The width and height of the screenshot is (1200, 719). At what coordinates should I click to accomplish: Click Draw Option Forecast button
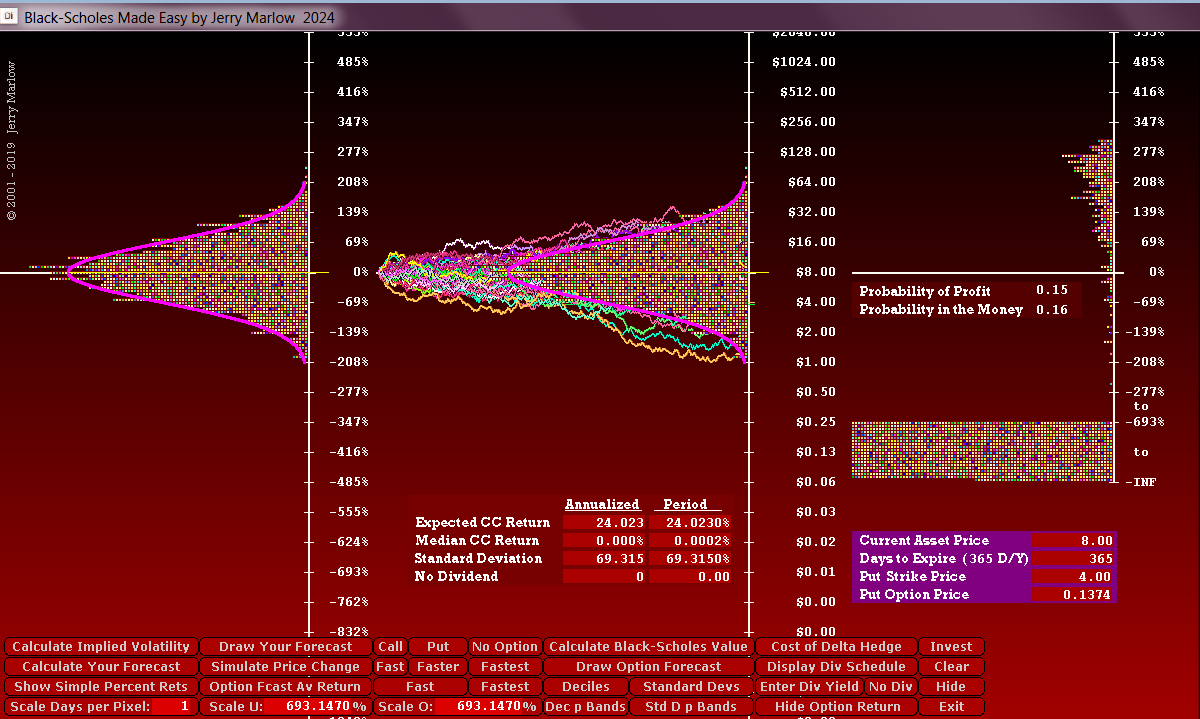point(648,667)
